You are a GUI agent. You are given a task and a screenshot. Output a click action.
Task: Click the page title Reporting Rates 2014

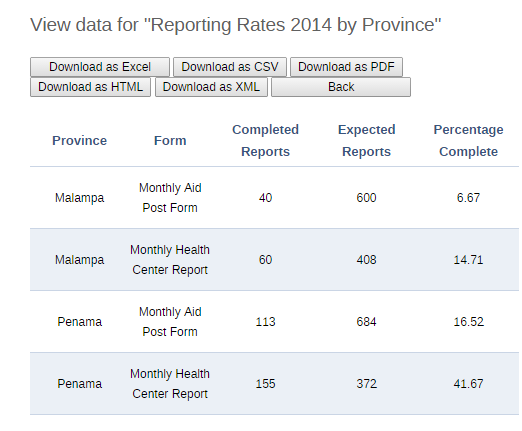235,25
